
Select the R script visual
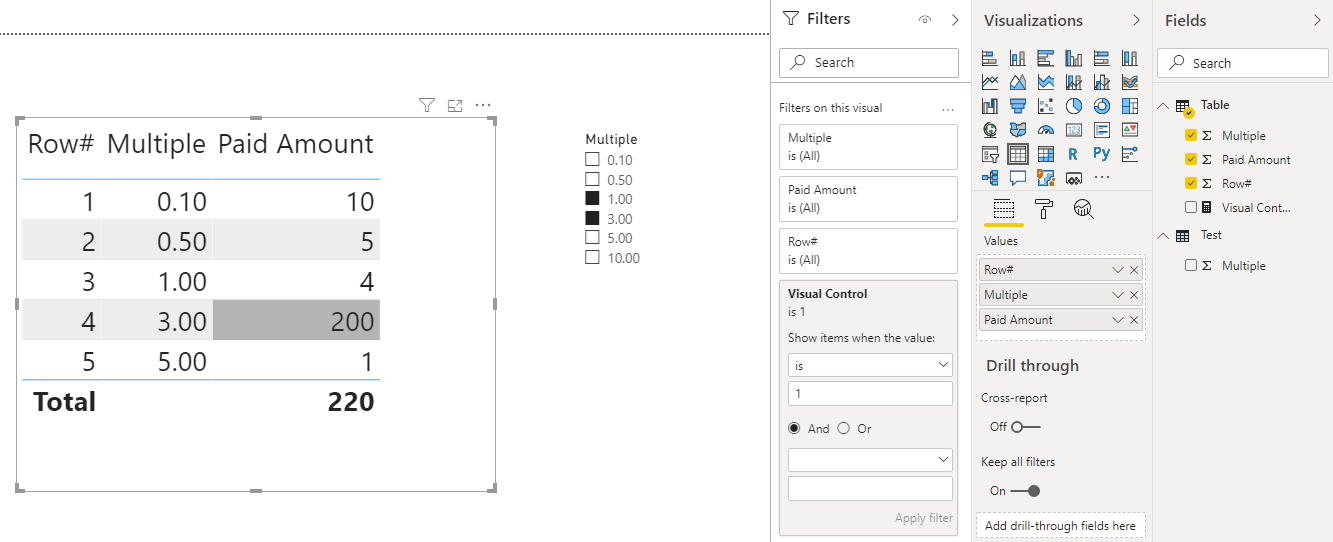tap(1074, 154)
